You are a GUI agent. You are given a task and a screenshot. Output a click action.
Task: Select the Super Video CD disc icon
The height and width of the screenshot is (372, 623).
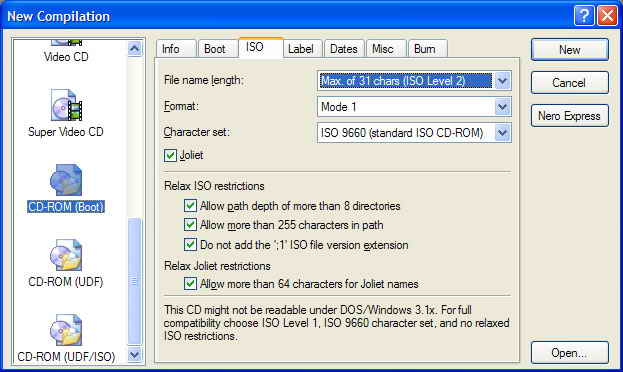66,105
